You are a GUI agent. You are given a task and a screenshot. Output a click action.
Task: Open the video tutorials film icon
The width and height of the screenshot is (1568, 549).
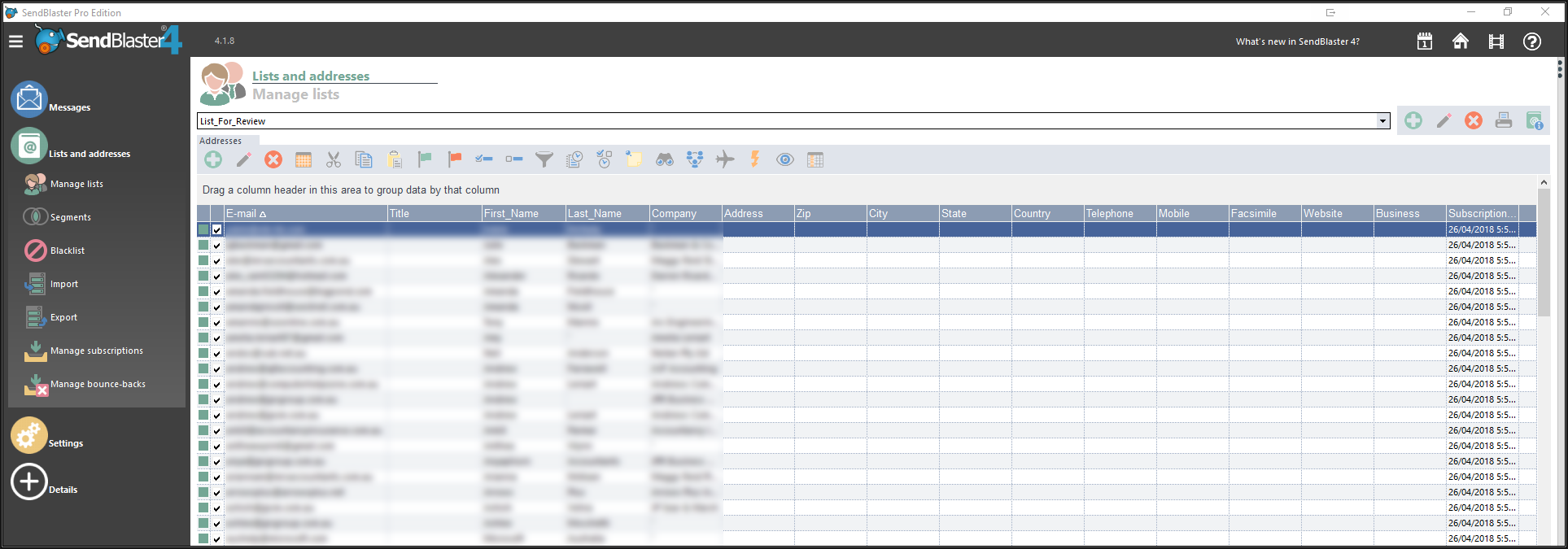click(x=1496, y=41)
